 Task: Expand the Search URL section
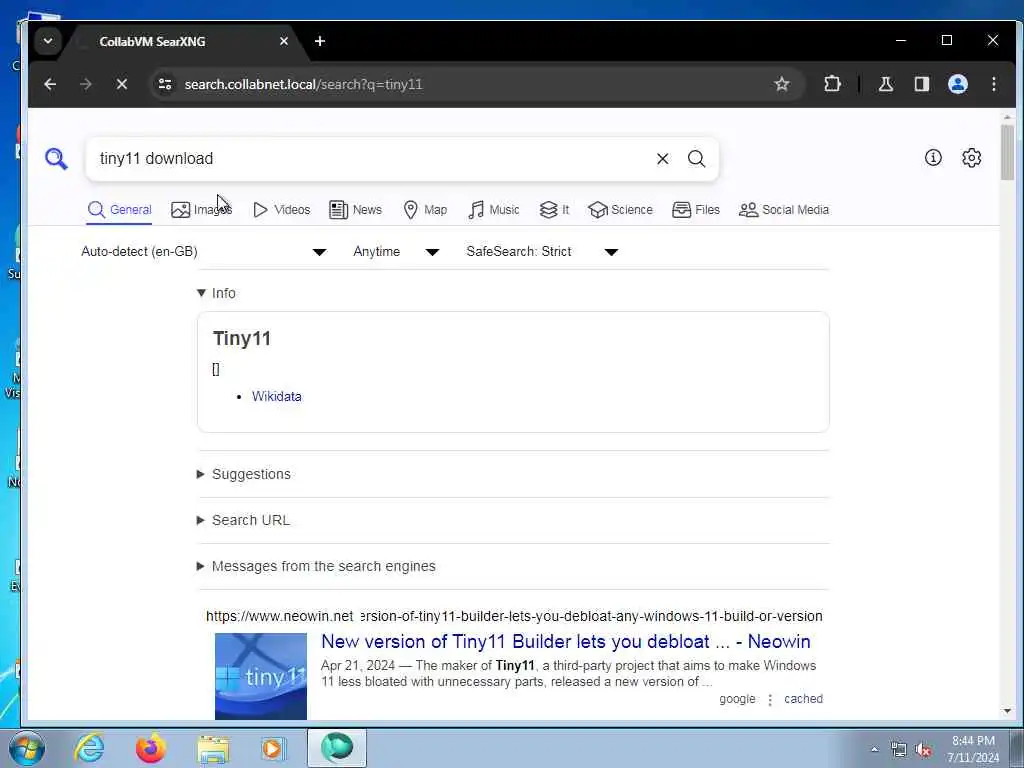click(x=243, y=520)
